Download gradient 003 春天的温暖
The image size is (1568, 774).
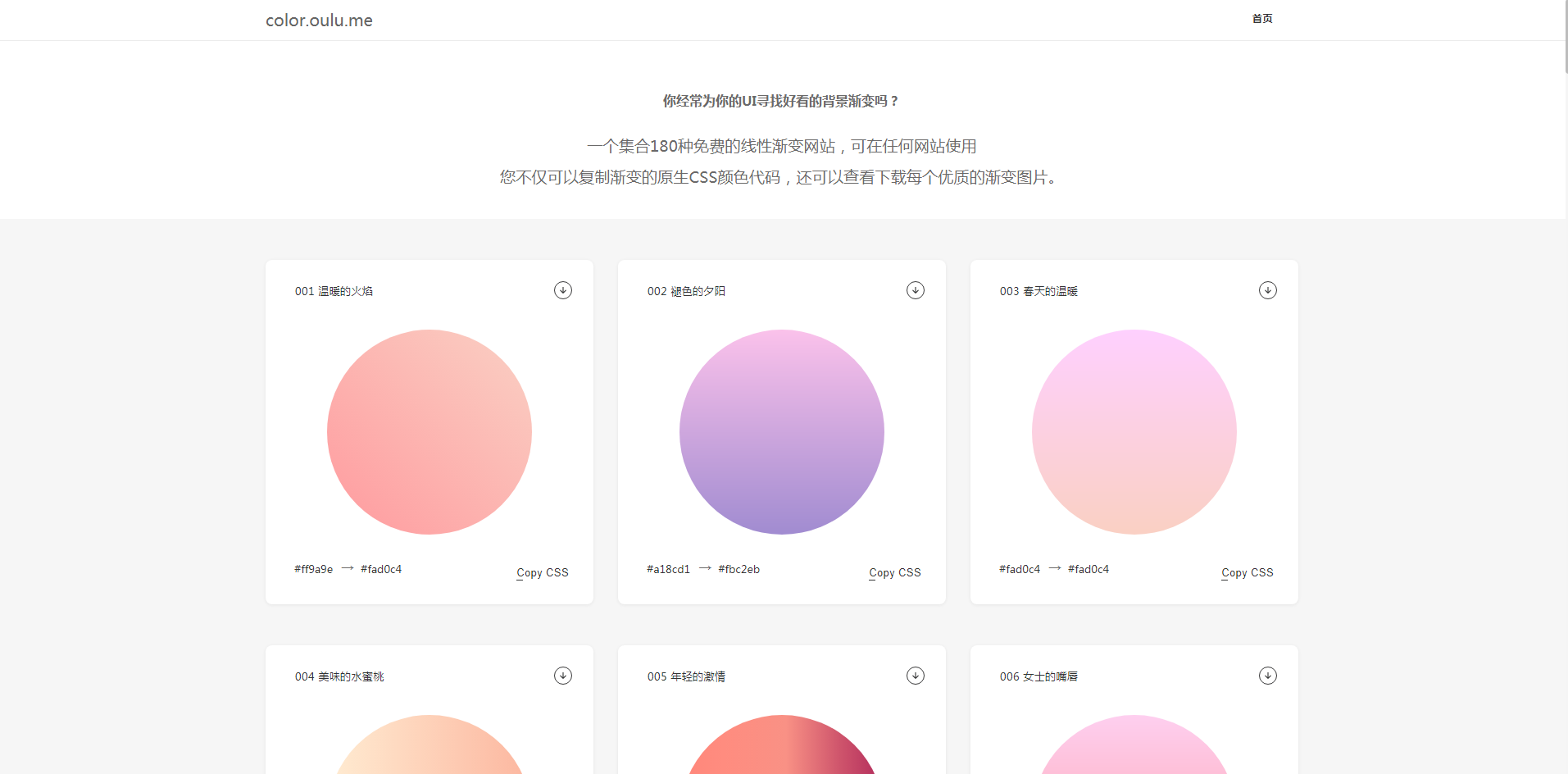coord(1267,290)
